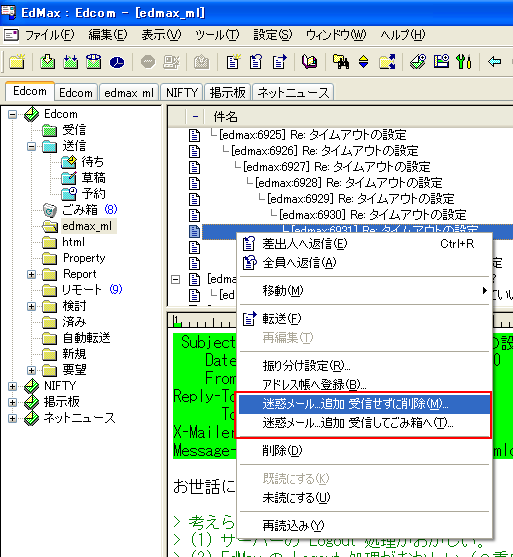This screenshot has width=513, height=557.
Task: Expand the 検討 folder
Action: point(32,306)
